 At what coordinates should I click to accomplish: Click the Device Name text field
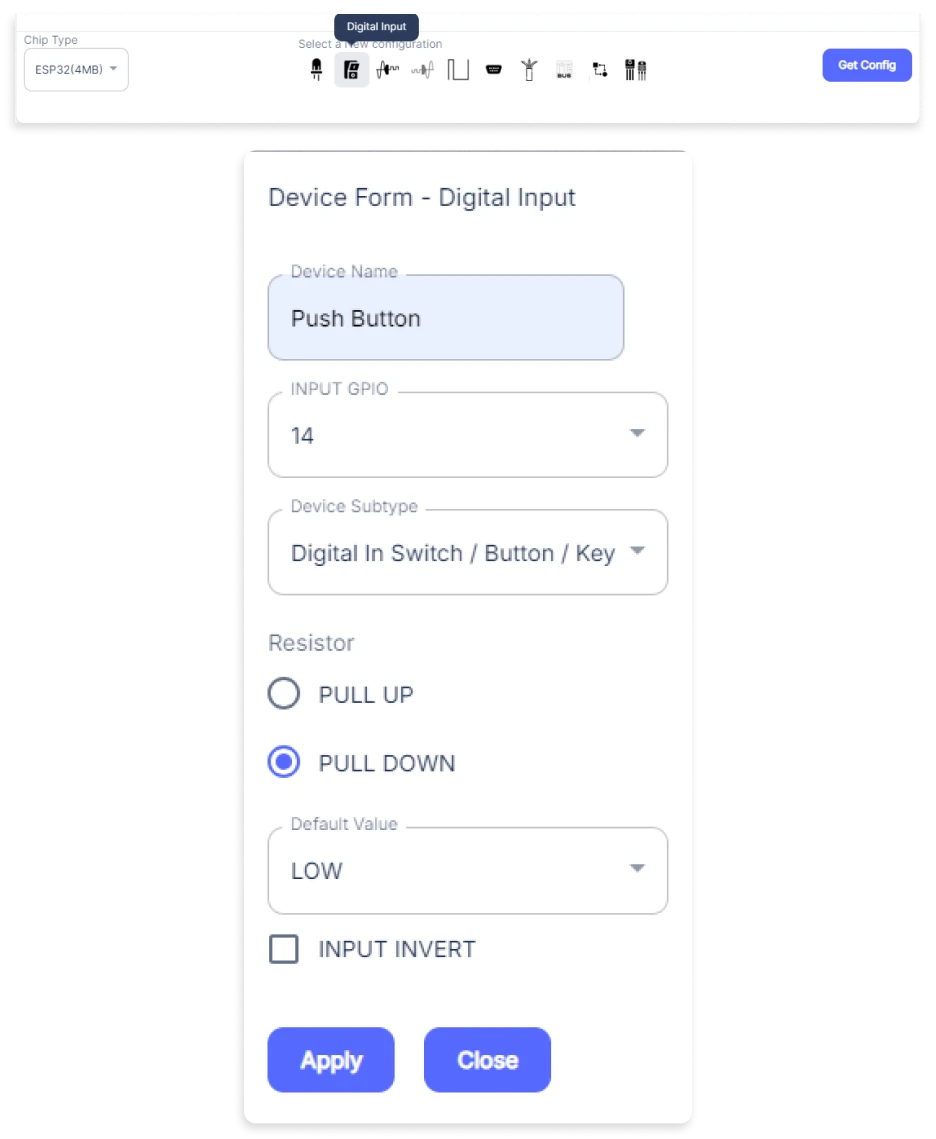point(445,319)
